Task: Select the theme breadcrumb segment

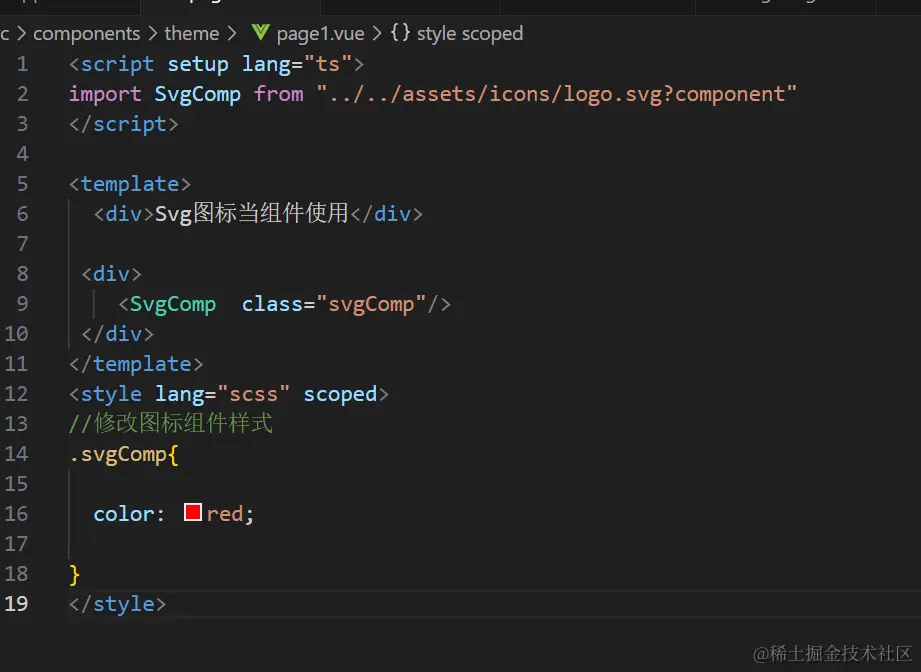Action: [191, 33]
